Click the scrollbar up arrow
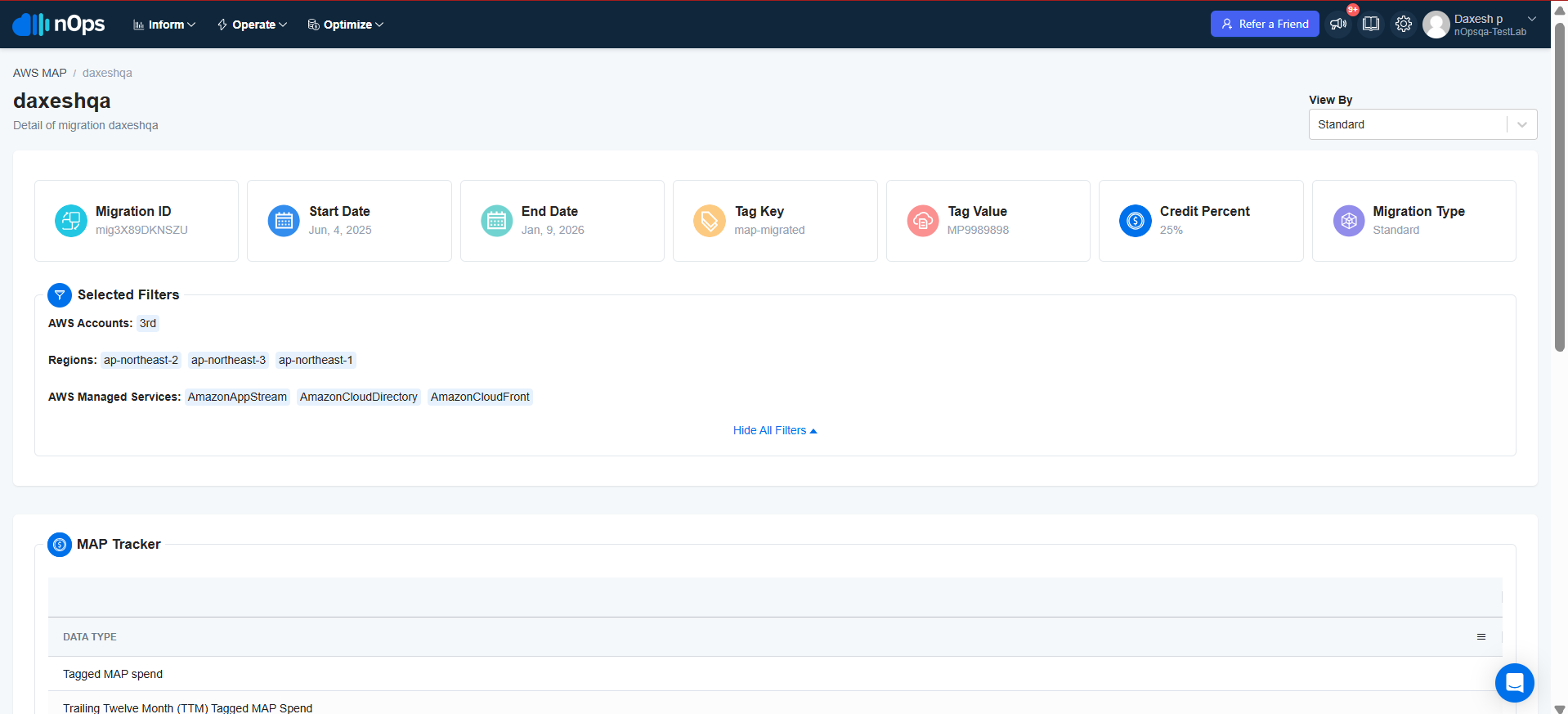 pyautogui.click(x=1560, y=11)
